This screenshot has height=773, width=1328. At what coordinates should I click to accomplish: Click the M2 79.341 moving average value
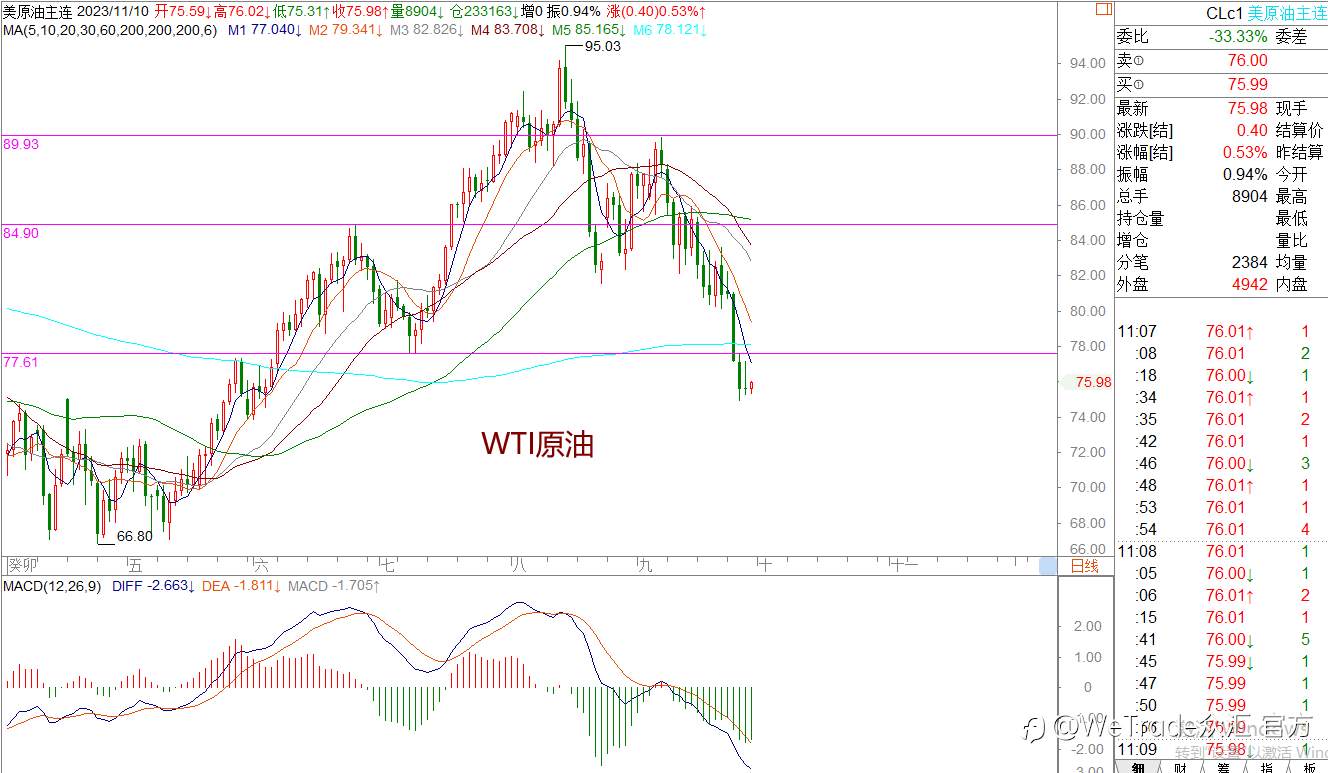point(345,30)
